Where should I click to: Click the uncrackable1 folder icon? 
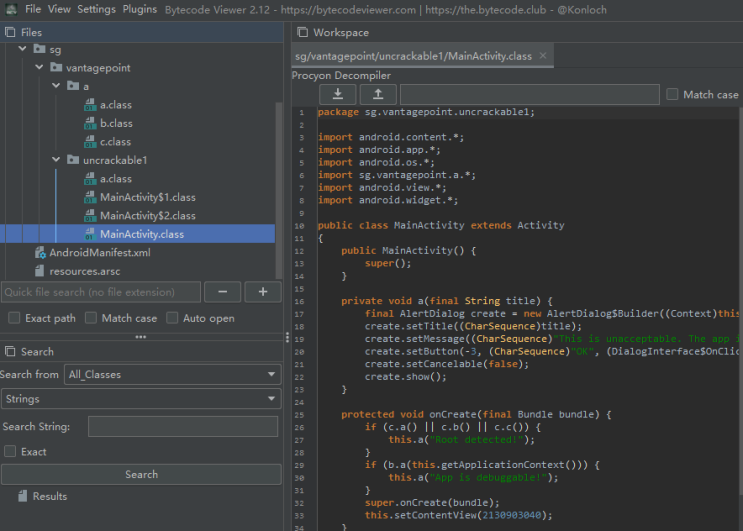(x=73, y=160)
